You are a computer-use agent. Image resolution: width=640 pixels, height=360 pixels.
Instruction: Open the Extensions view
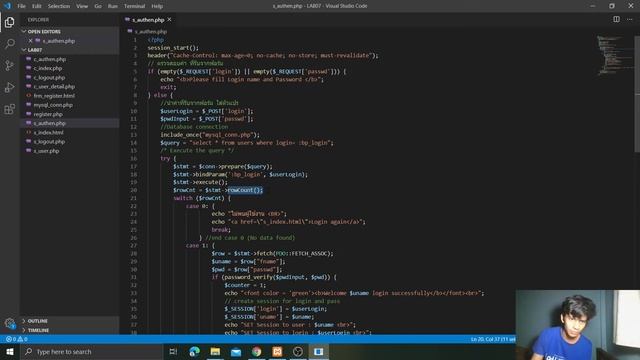[x=9, y=109]
